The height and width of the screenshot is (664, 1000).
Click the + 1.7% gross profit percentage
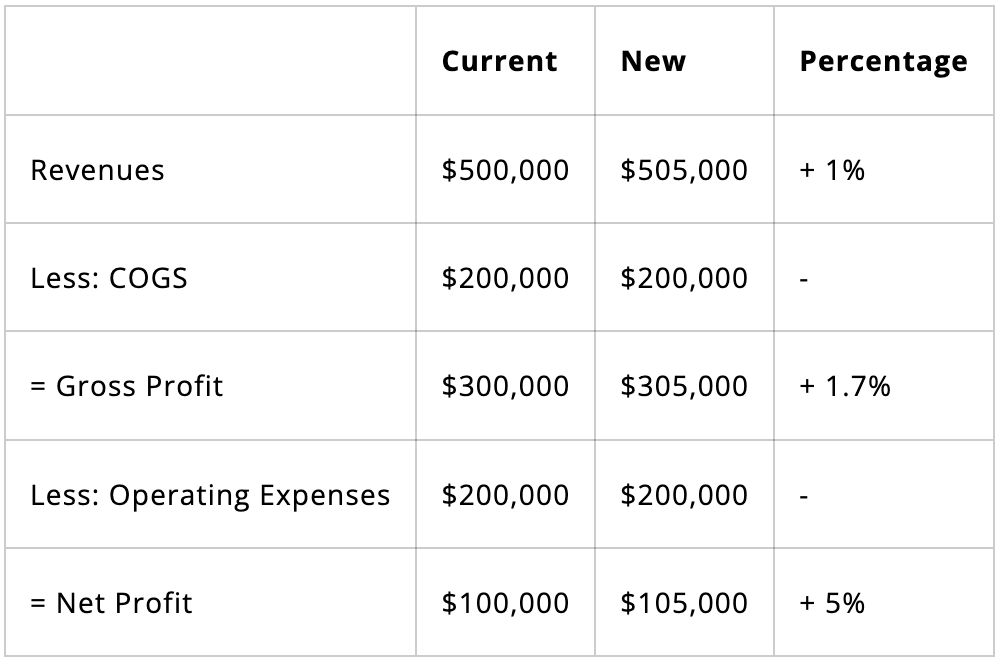pyautogui.click(x=845, y=386)
